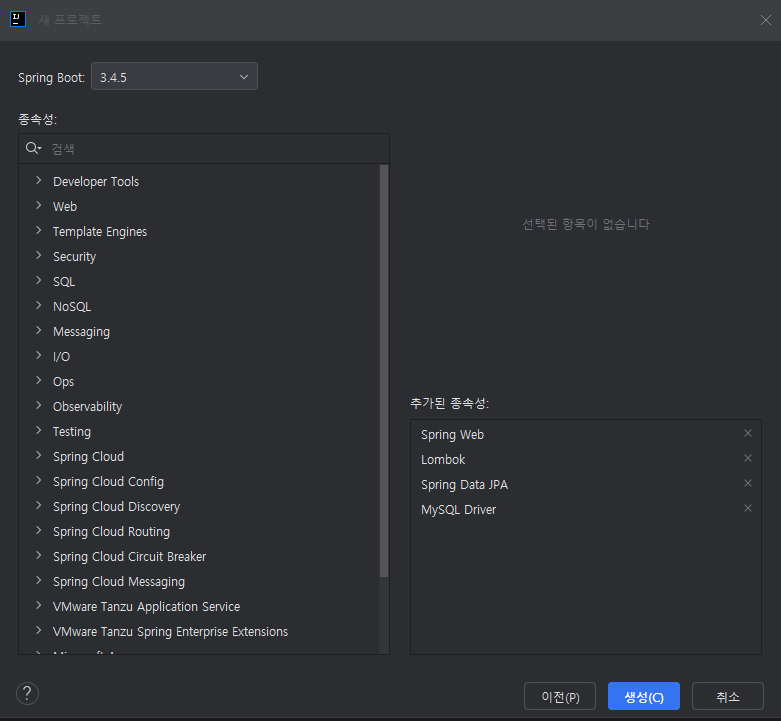
Task: Expand the Observability category
Action: [38, 405]
